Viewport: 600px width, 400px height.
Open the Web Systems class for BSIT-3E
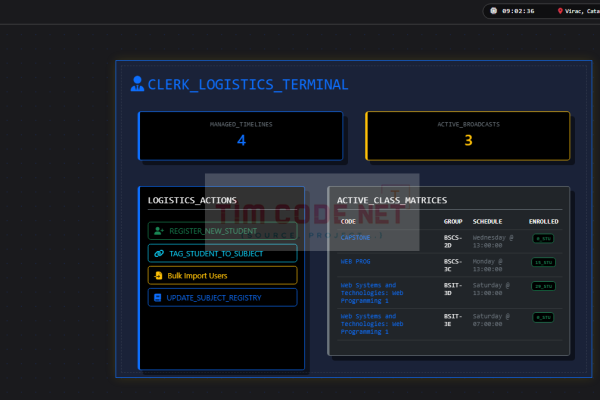click(372, 324)
